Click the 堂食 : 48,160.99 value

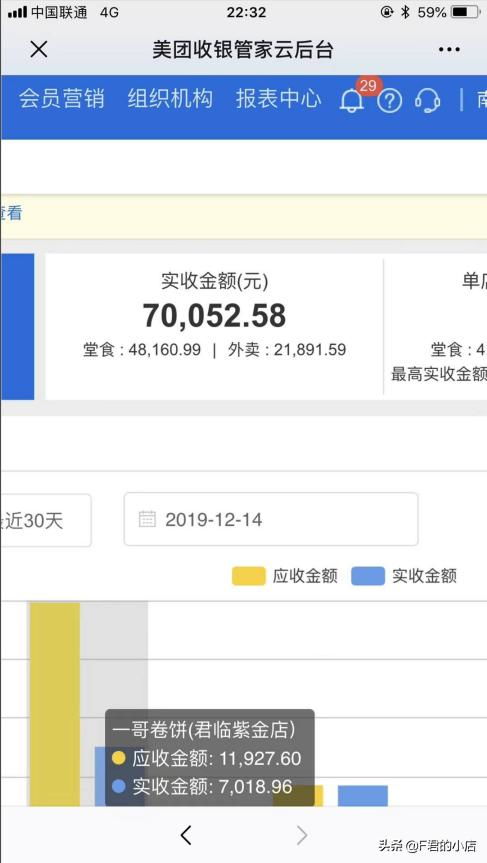pyautogui.click(x=142, y=349)
